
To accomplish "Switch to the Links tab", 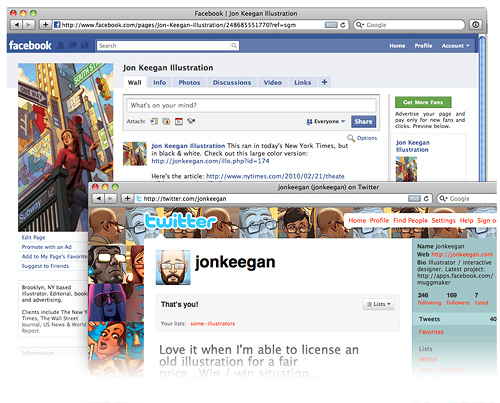I will [303, 82].
